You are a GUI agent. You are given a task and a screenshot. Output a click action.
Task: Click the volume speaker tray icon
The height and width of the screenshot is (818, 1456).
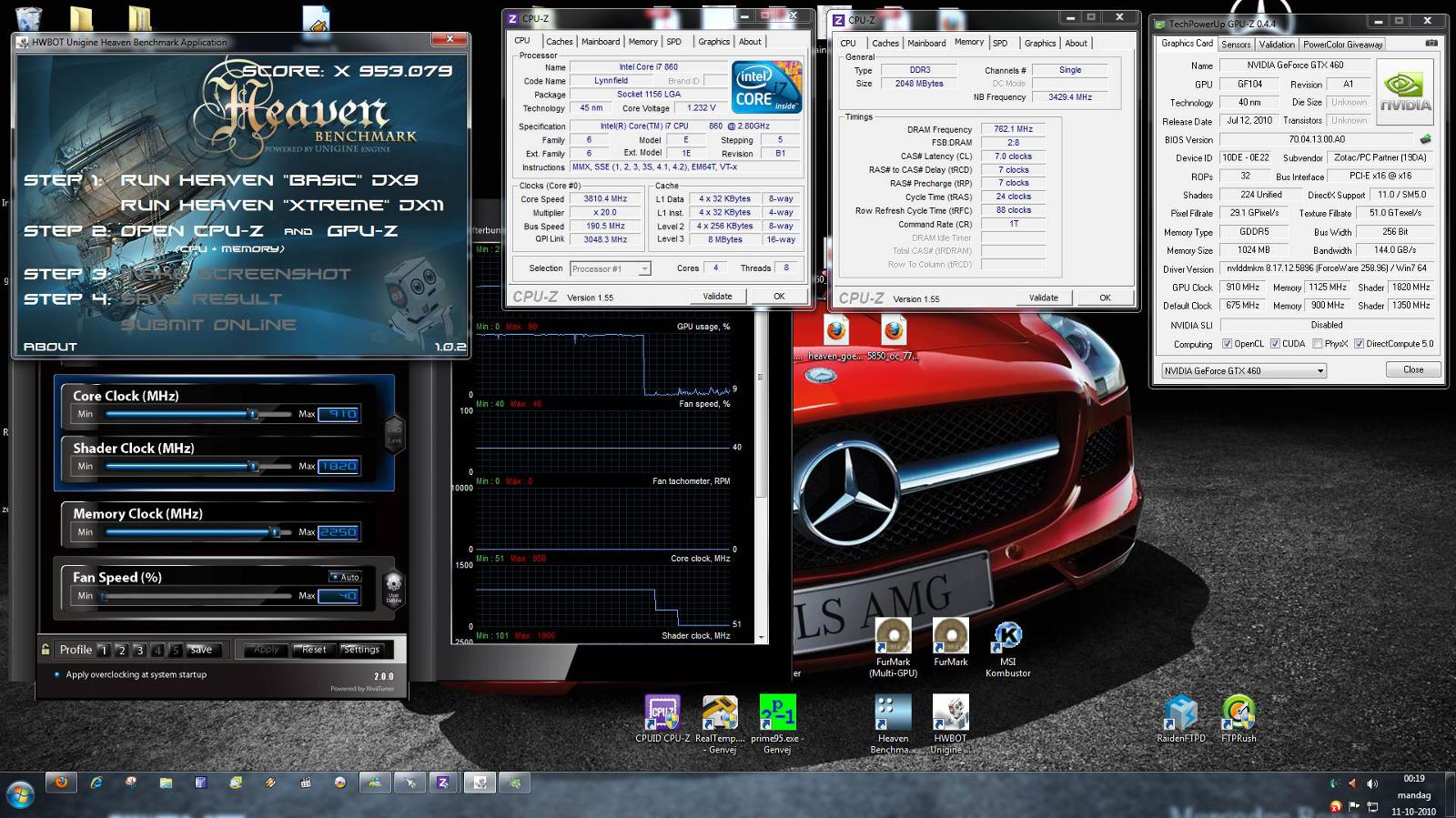click(1371, 783)
